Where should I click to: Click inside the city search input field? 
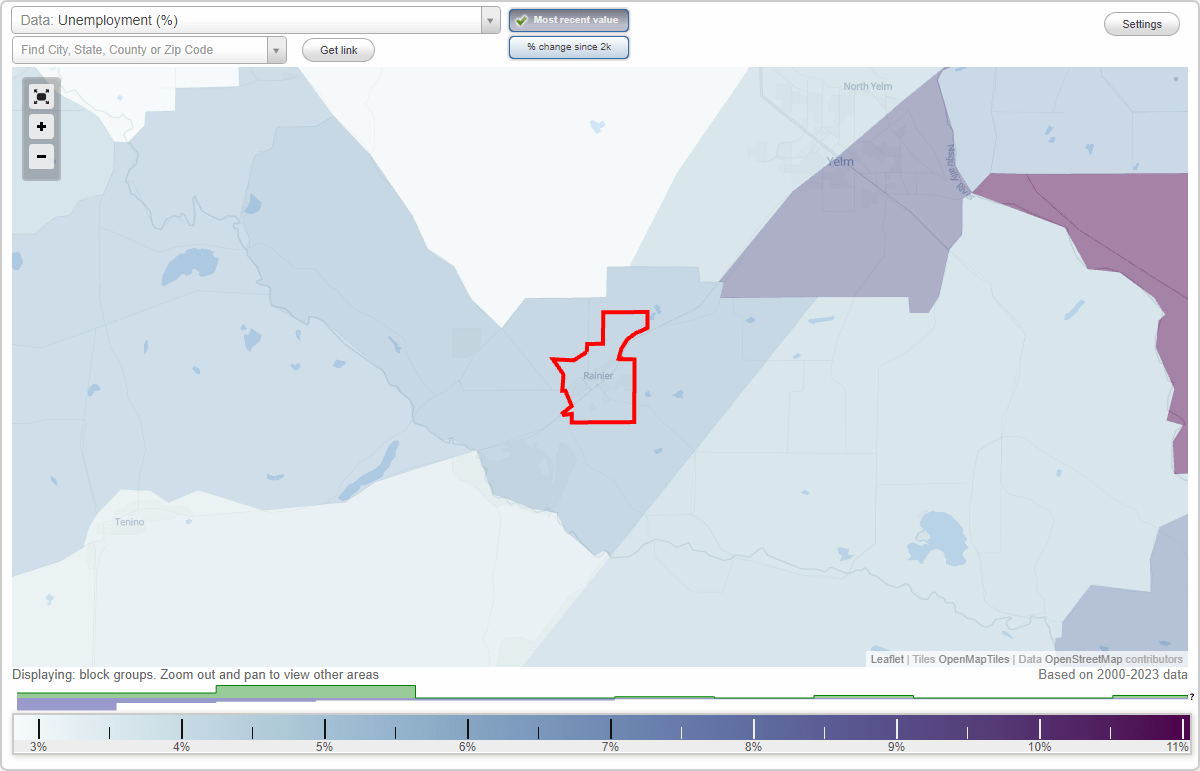(x=140, y=49)
